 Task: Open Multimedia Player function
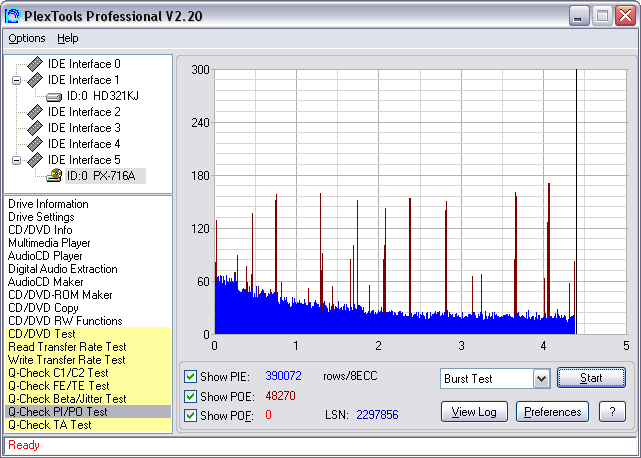click(x=49, y=243)
